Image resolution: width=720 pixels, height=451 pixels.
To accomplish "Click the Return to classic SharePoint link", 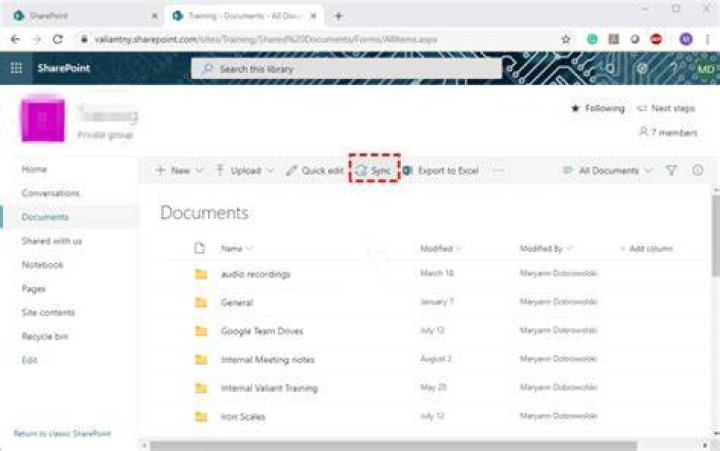I will (62, 434).
